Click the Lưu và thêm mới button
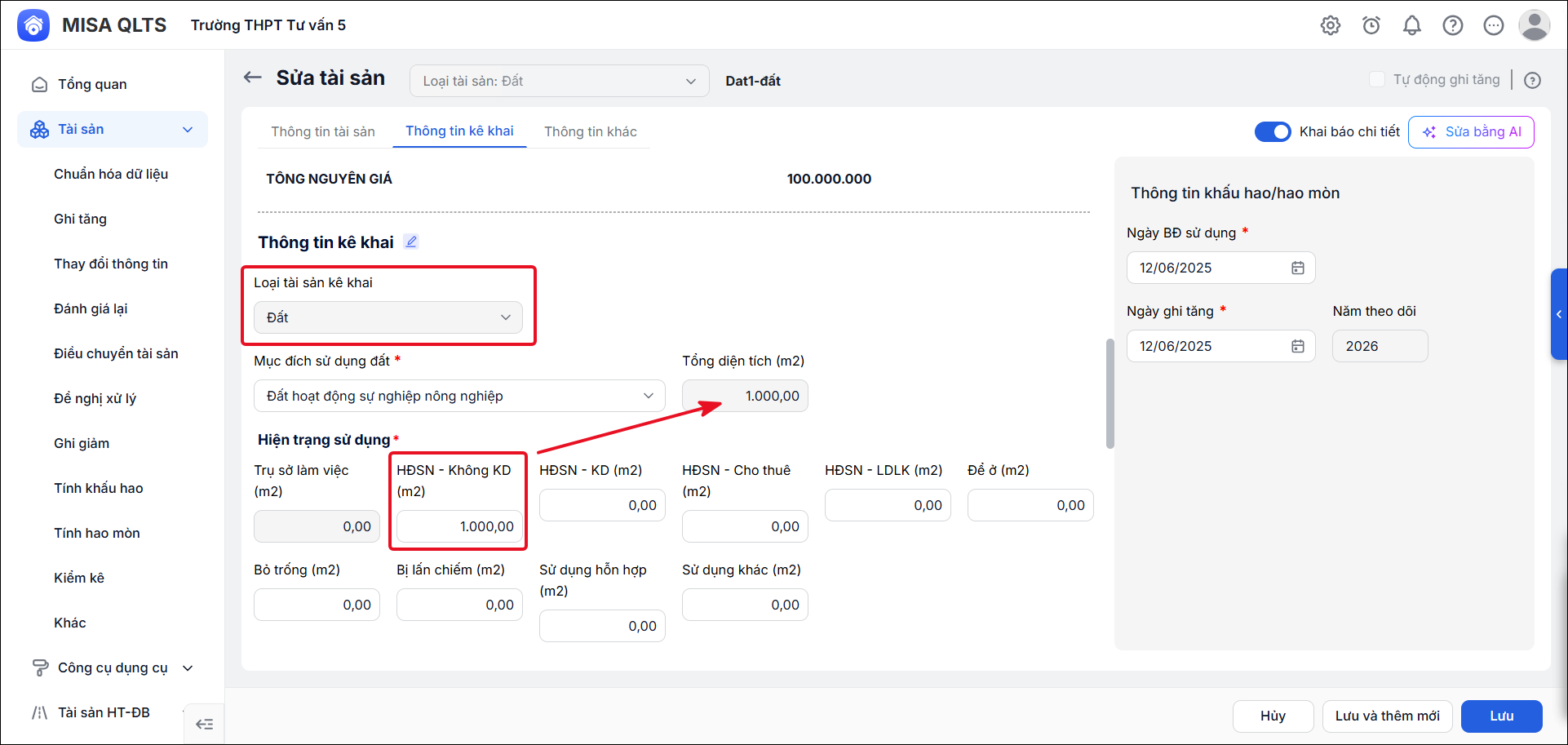The height and width of the screenshot is (745, 1568). pyautogui.click(x=1387, y=716)
